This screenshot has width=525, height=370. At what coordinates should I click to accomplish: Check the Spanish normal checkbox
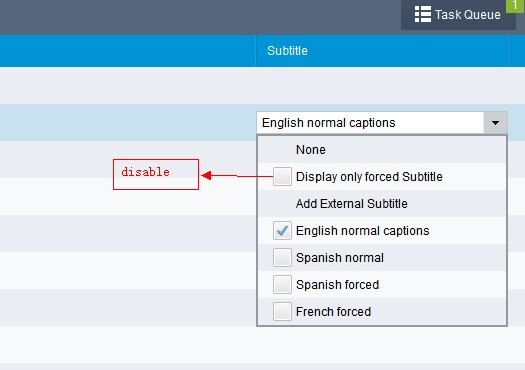point(282,257)
